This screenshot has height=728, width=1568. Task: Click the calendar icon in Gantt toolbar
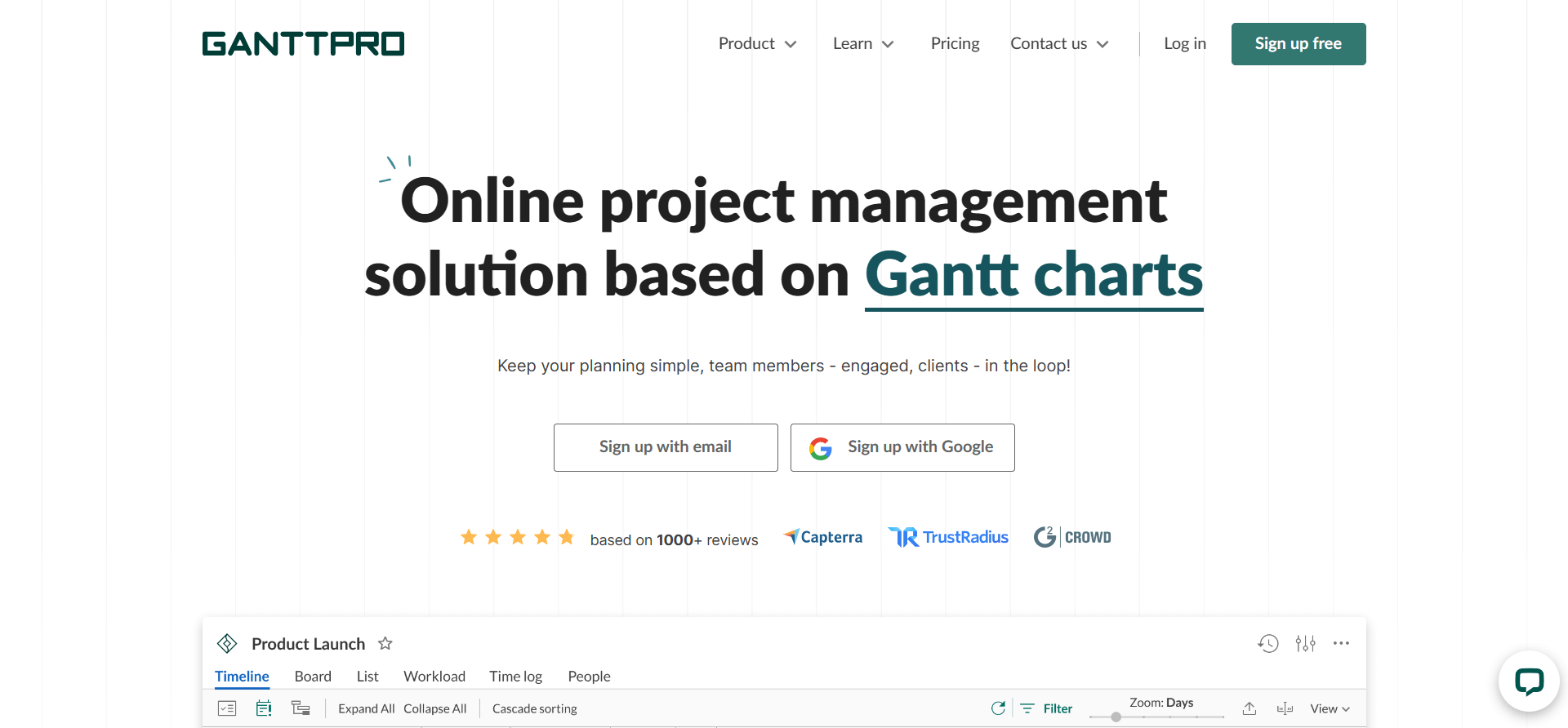(x=264, y=708)
